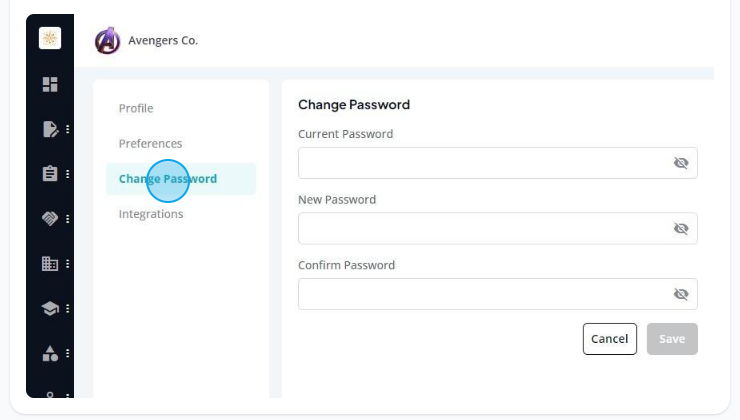Open the dashboard grid icon in sidebar

coord(50,84)
